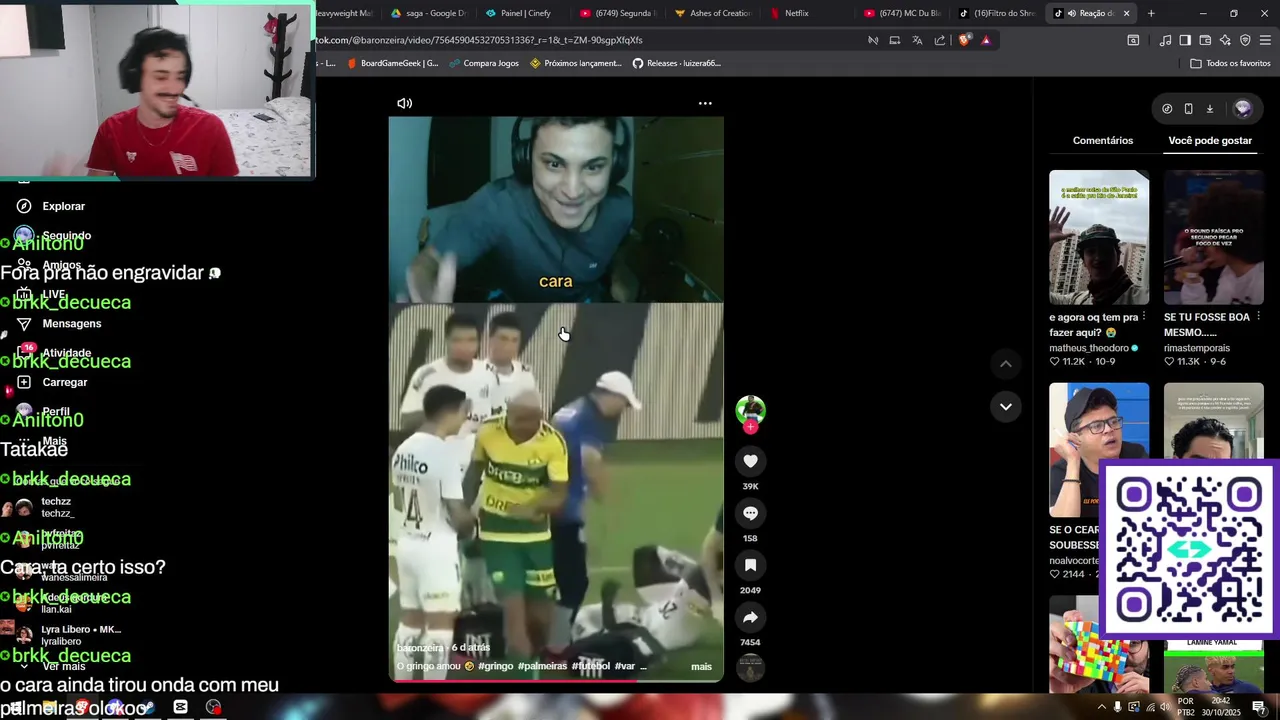This screenshot has width=1280, height=720.
Task: Like the video with the heart icon
Action: pyautogui.click(x=750, y=461)
